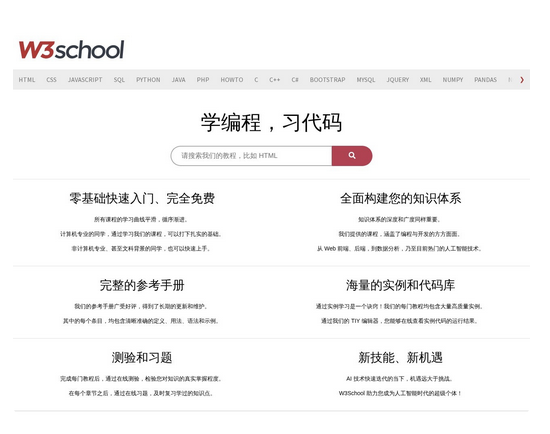
Task: Open the CSS tutorial menu item
Action: pyautogui.click(x=51, y=80)
